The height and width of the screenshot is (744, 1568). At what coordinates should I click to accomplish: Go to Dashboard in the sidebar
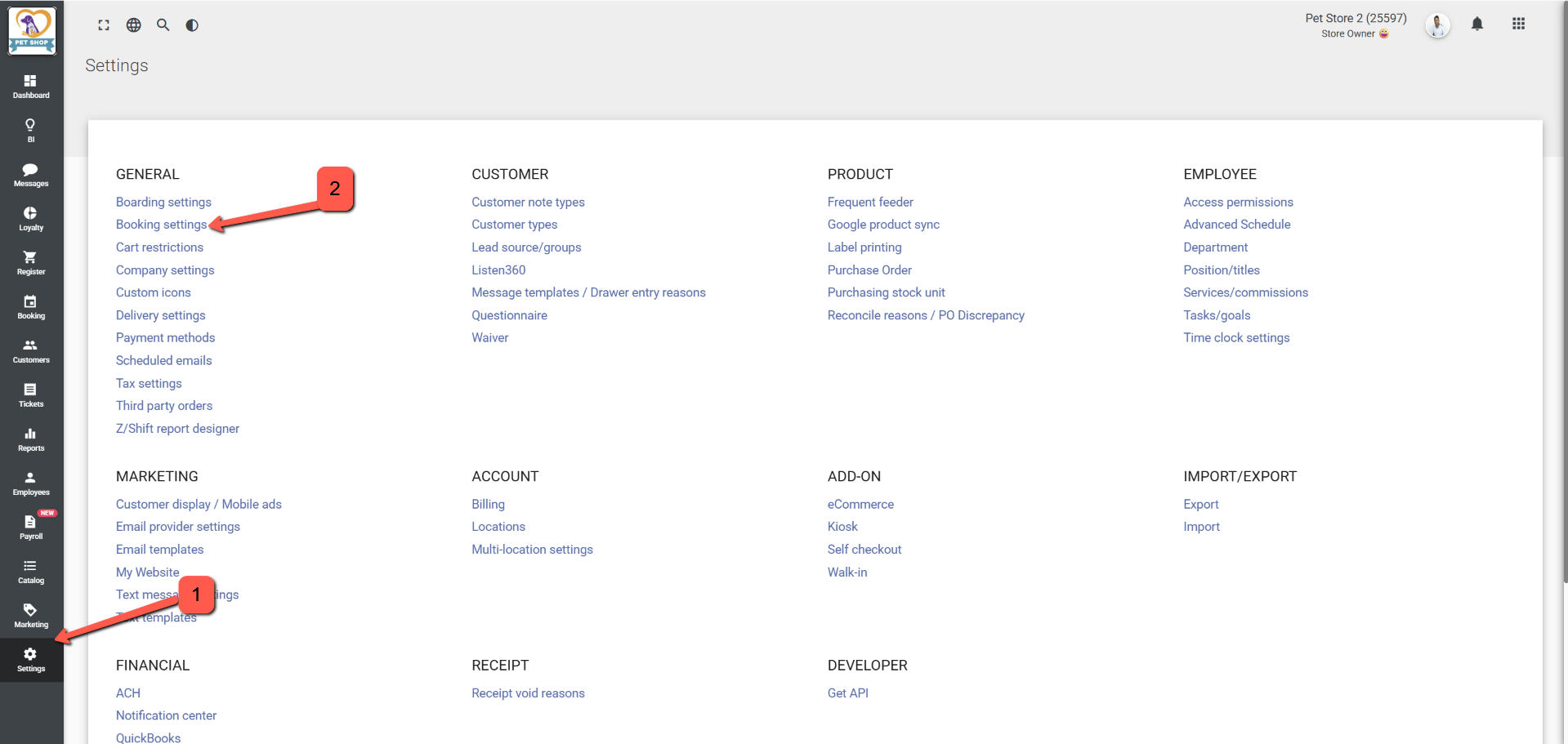tap(31, 87)
